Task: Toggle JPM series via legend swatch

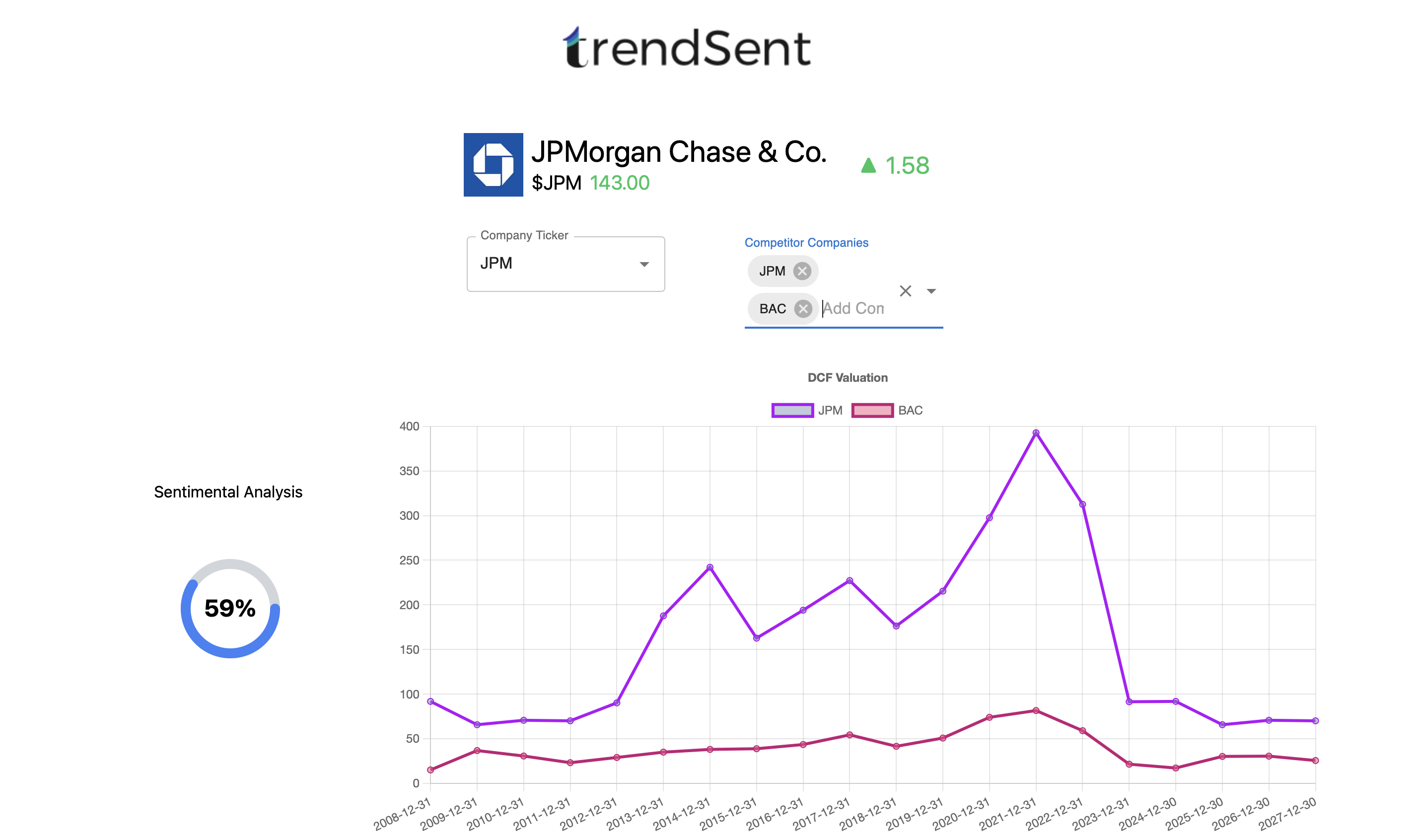Action: click(x=792, y=411)
